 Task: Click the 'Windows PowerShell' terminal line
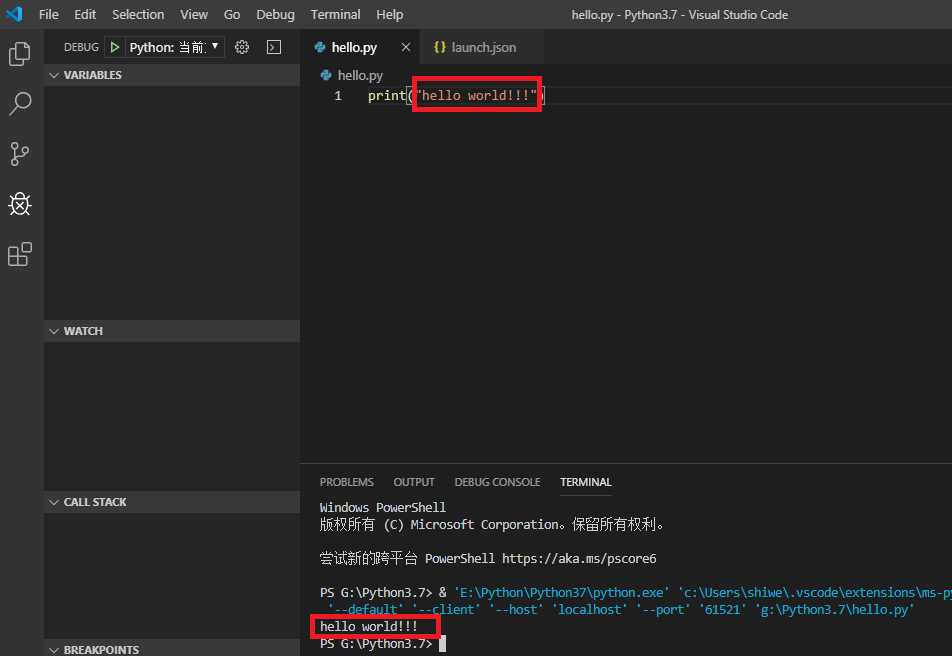point(382,508)
